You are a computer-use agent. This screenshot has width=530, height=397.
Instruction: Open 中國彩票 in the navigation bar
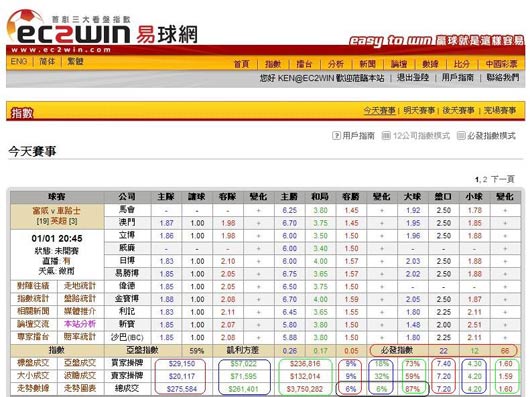[502, 64]
